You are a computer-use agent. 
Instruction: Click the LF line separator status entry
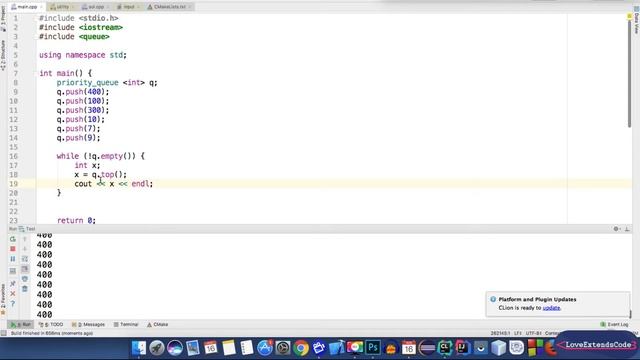(x=518, y=333)
